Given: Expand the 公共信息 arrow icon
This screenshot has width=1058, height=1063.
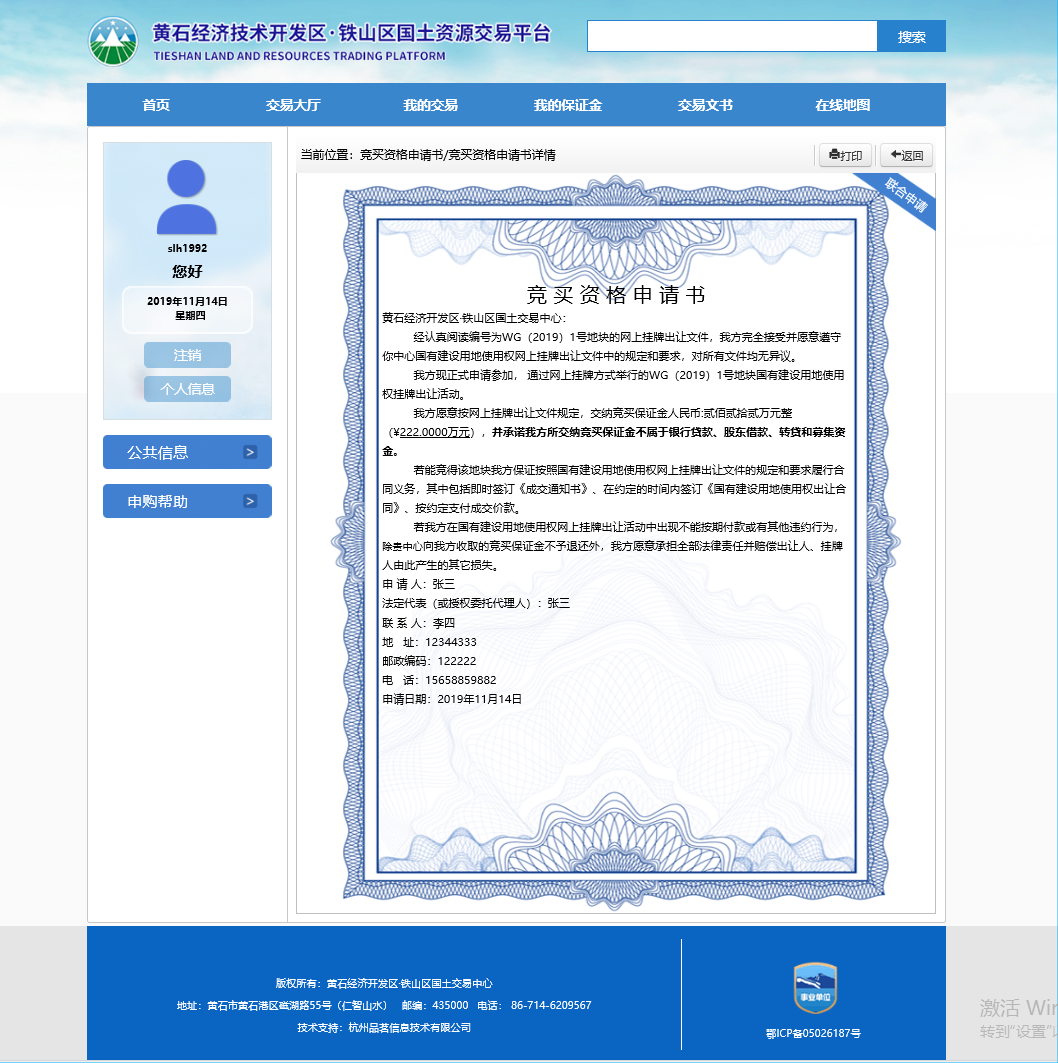Looking at the screenshot, I should click(250, 452).
